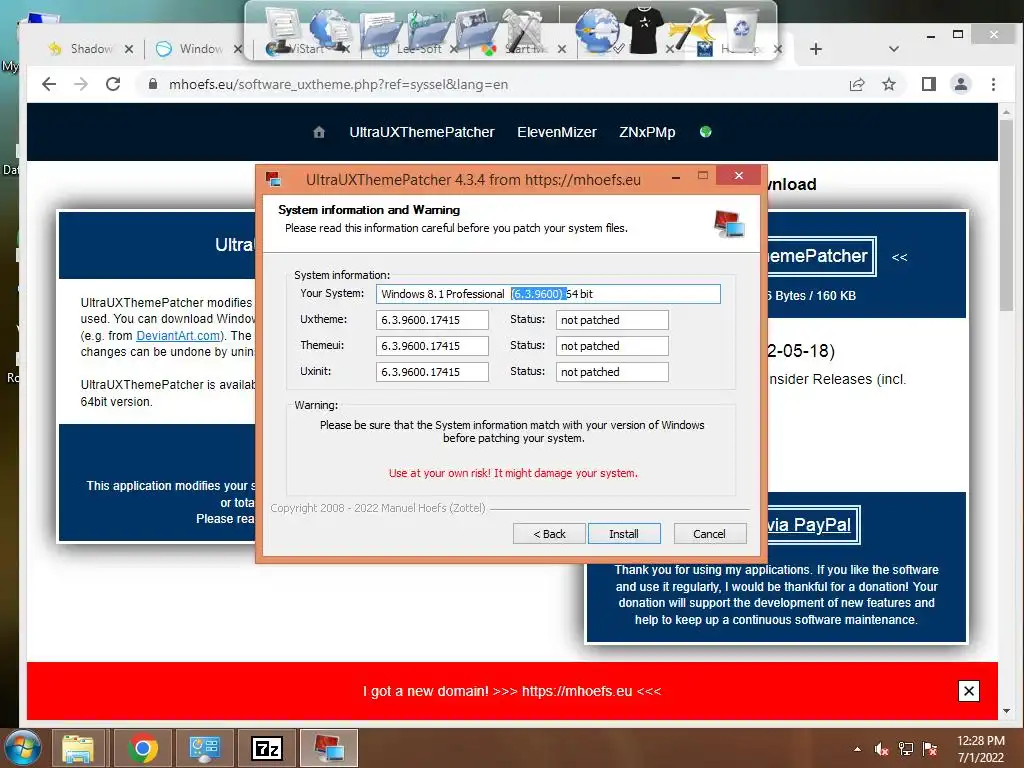
Task: Open Chrome profile avatar
Action: (x=961, y=84)
